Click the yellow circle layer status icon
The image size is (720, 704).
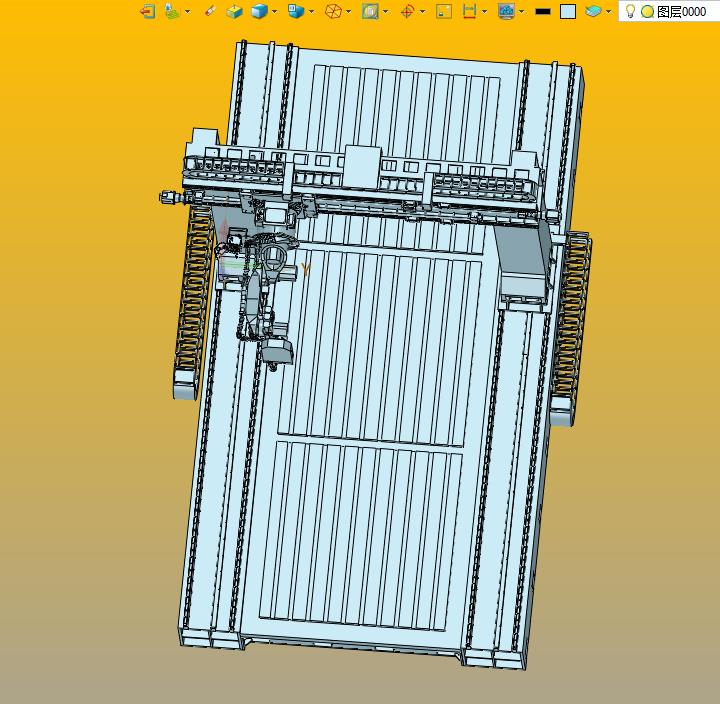click(x=647, y=12)
